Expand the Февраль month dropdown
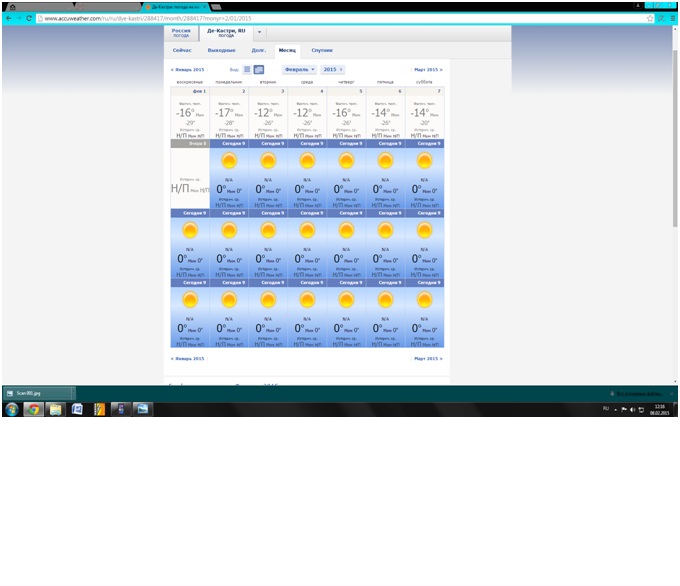 (299, 70)
